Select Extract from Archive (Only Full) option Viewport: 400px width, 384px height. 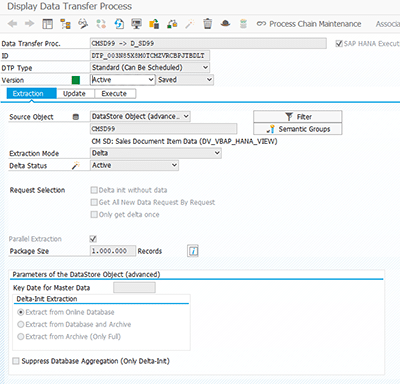coord(21,337)
